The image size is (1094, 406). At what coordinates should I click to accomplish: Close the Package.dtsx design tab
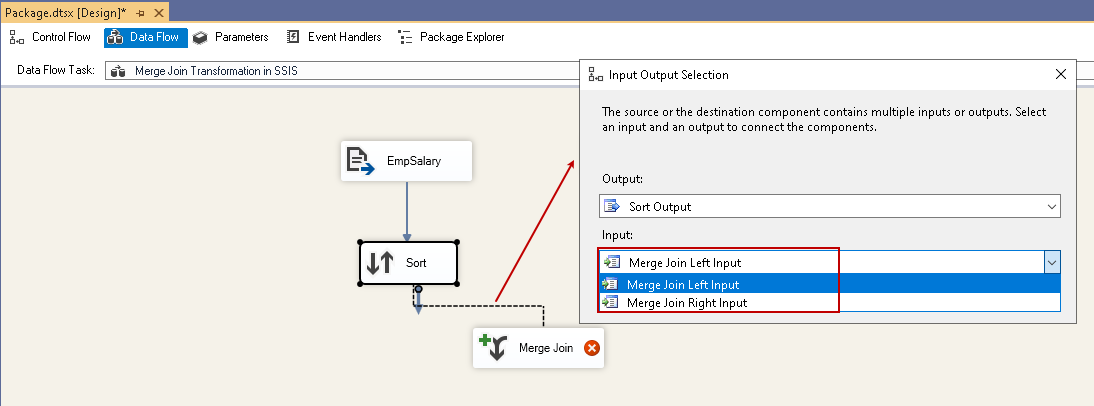160,12
